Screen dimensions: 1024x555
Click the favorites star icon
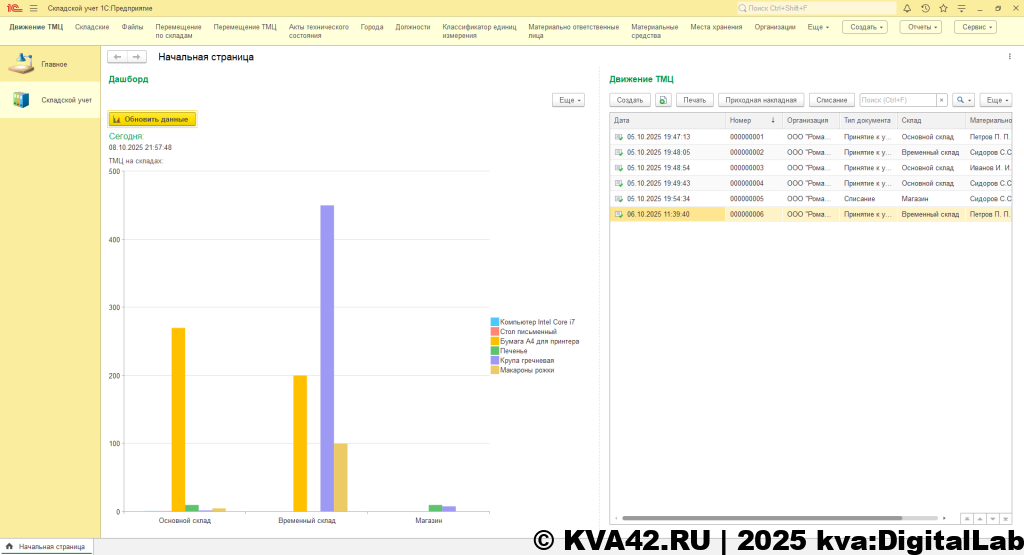click(943, 8)
